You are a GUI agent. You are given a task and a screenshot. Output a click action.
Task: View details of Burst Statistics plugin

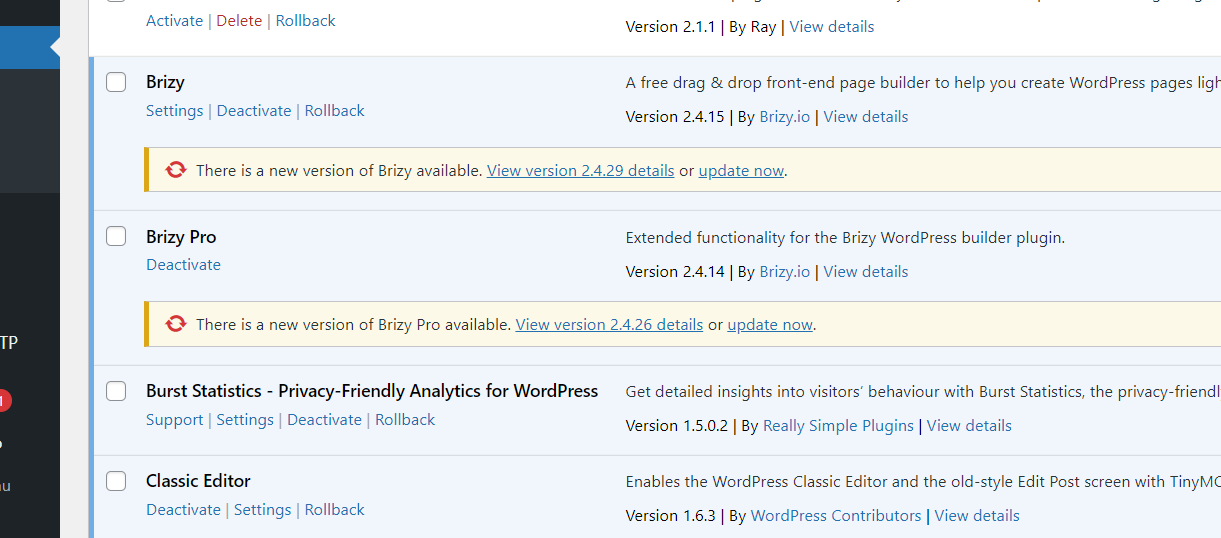click(969, 426)
